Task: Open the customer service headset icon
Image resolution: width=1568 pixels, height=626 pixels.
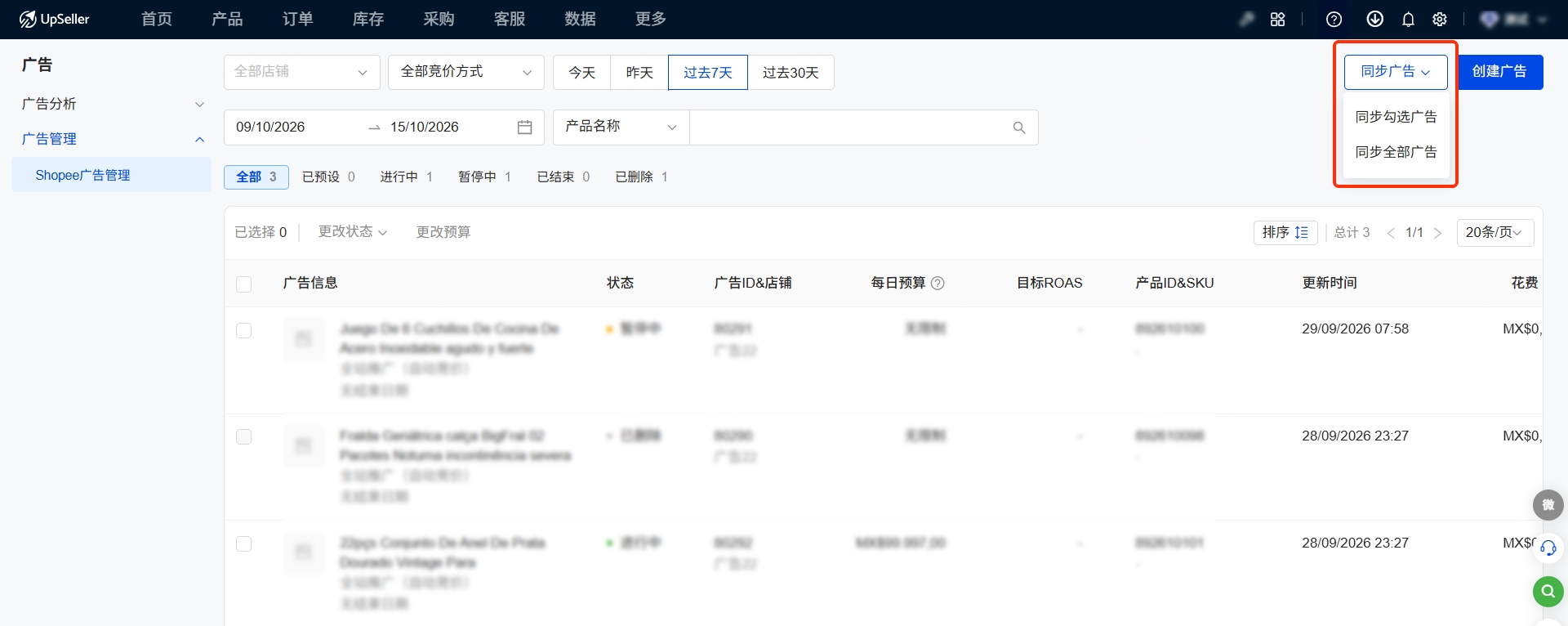Action: tap(1548, 548)
